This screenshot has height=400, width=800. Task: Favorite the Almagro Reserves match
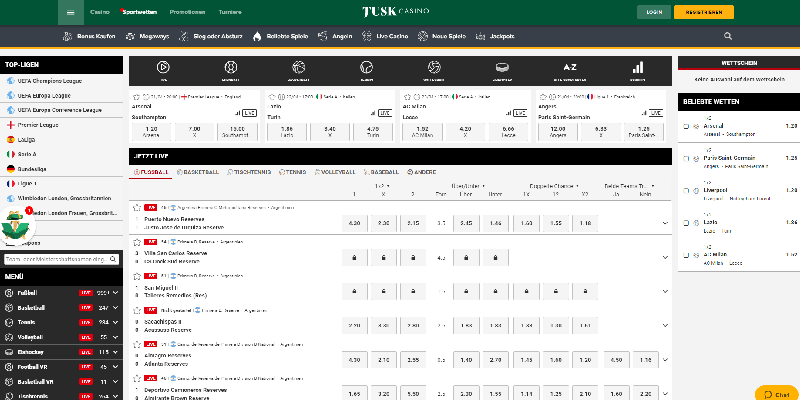(x=136, y=344)
